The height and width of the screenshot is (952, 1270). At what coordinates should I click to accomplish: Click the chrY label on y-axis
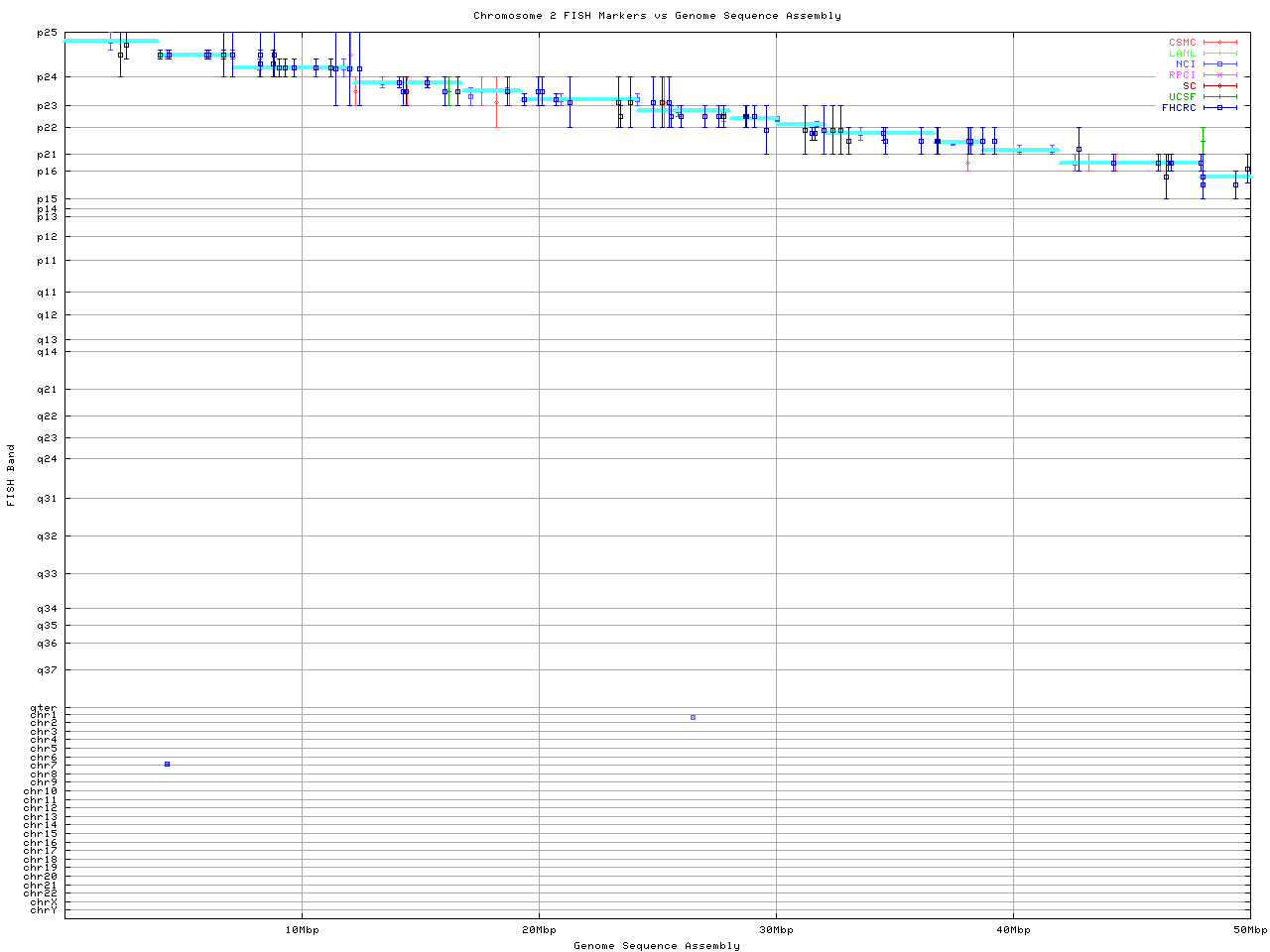click(x=44, y=910)
